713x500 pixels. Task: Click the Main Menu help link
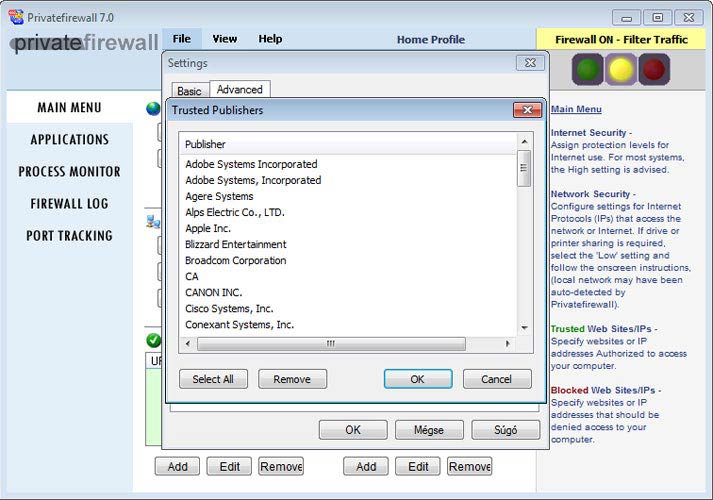576,109
